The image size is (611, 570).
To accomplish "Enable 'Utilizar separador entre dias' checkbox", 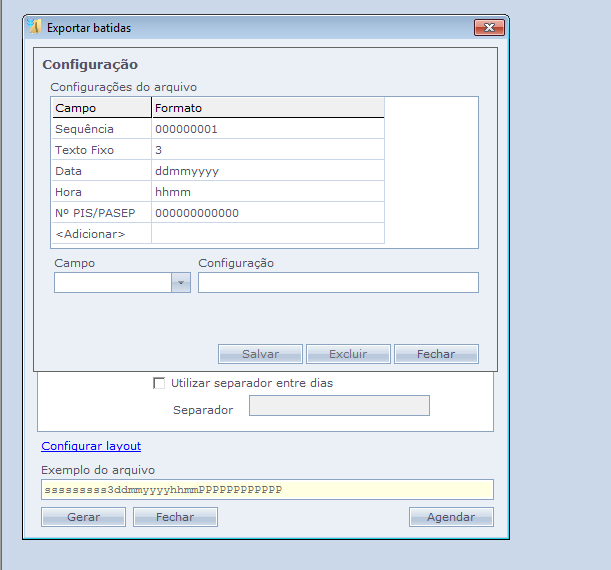I will pos(158,382).
